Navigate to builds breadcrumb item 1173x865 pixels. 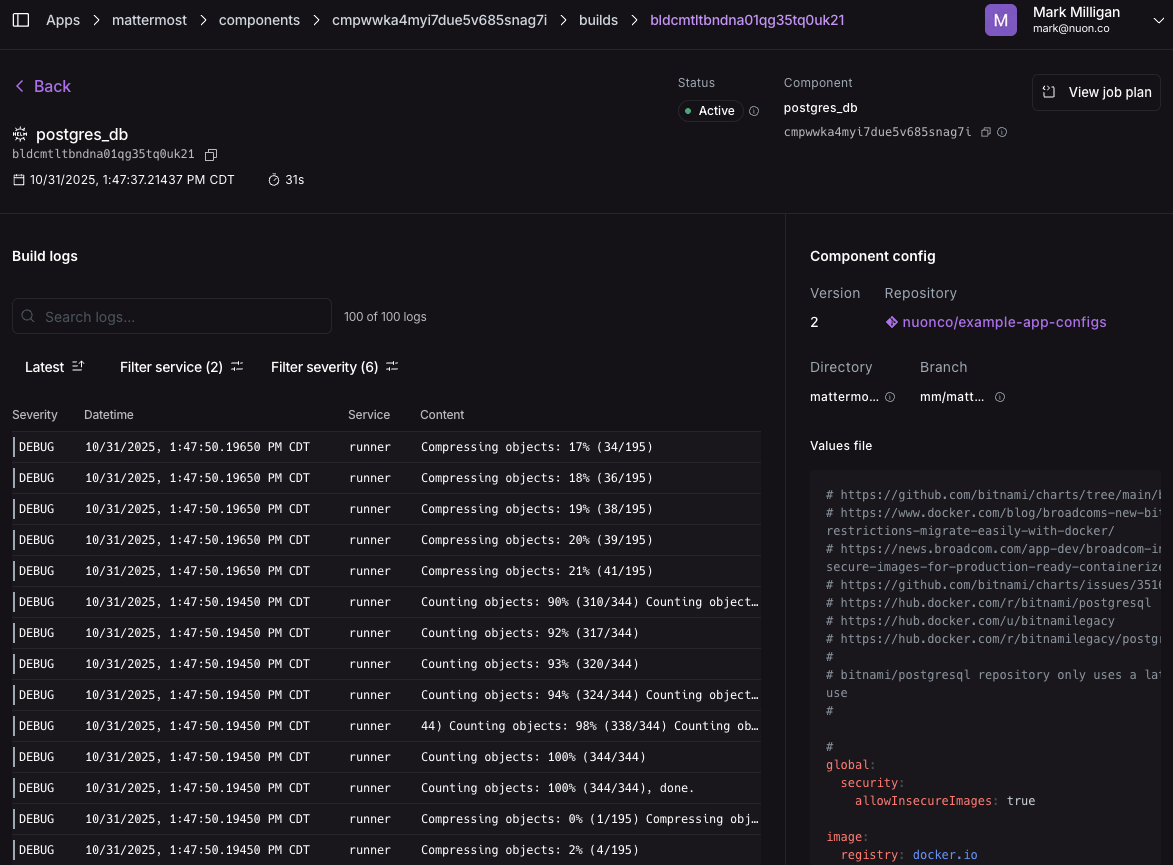pos(598,20)
